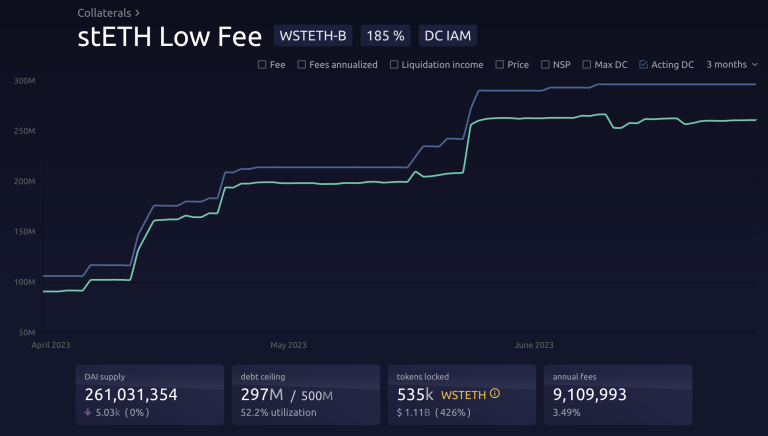Open the DAI supply stats card
This screenshot has width=768, height=436.
tap(150, 395)
